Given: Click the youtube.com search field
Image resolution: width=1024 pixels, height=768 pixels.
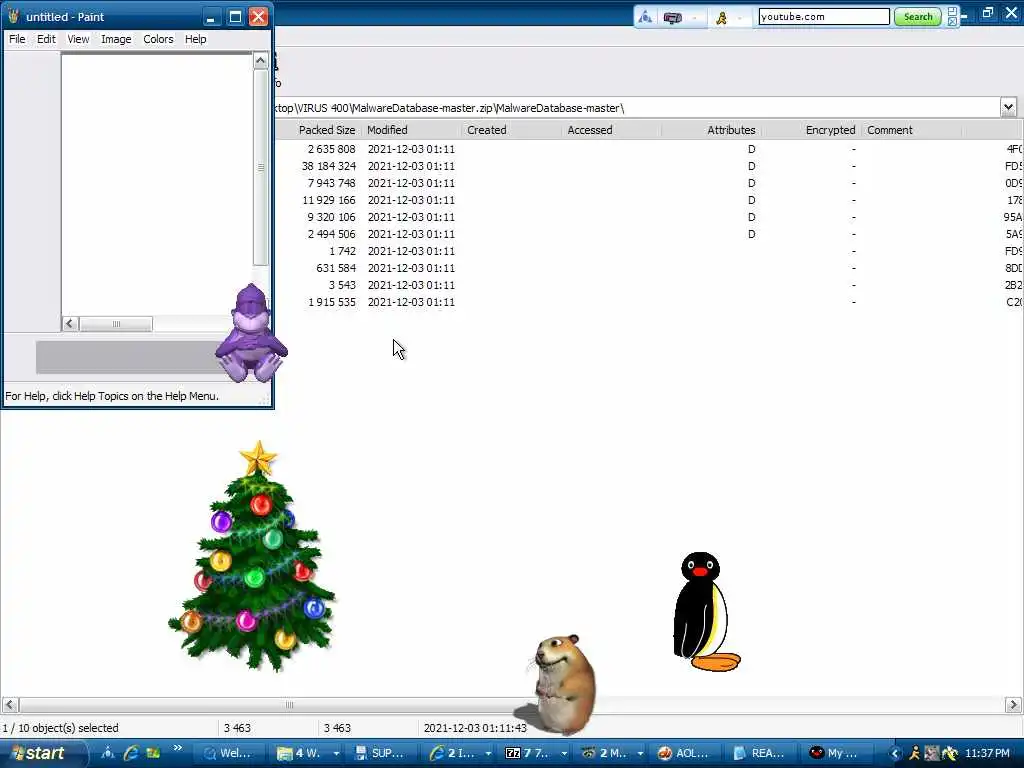Looking at the screenshot, I should click(x=824, y=17).
